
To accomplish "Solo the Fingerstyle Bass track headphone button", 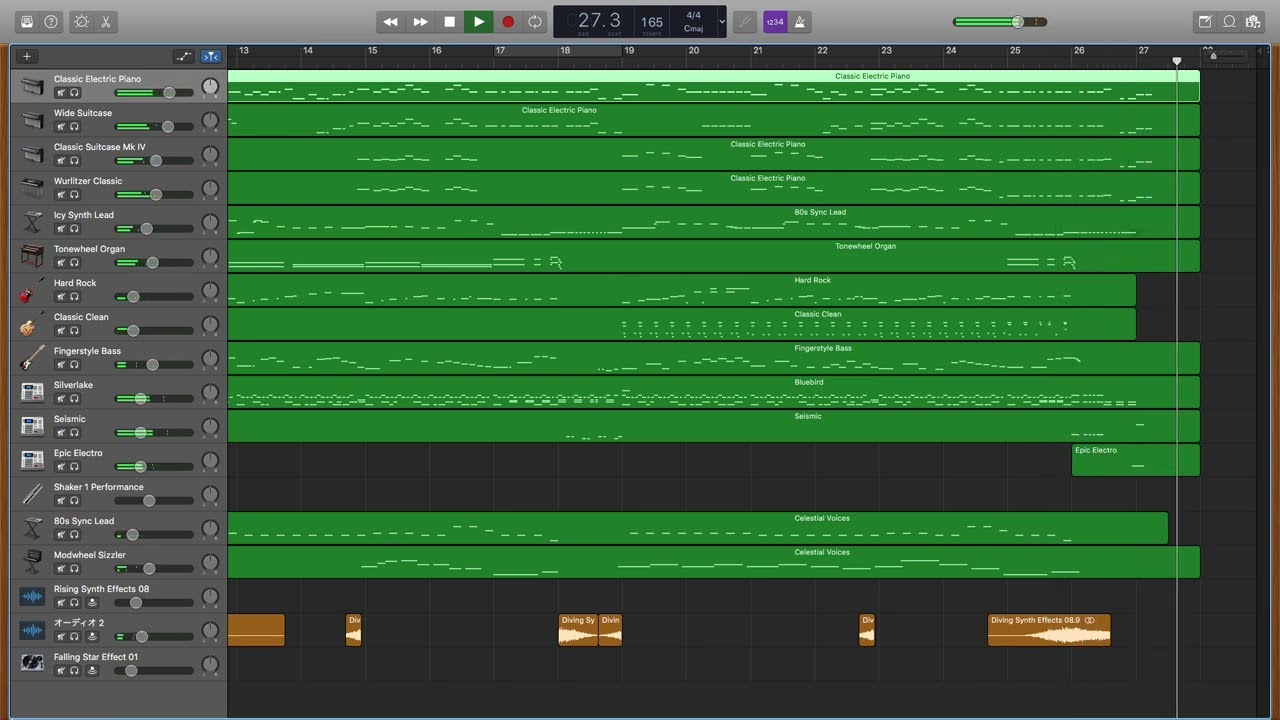I will [x=74, y=365].
